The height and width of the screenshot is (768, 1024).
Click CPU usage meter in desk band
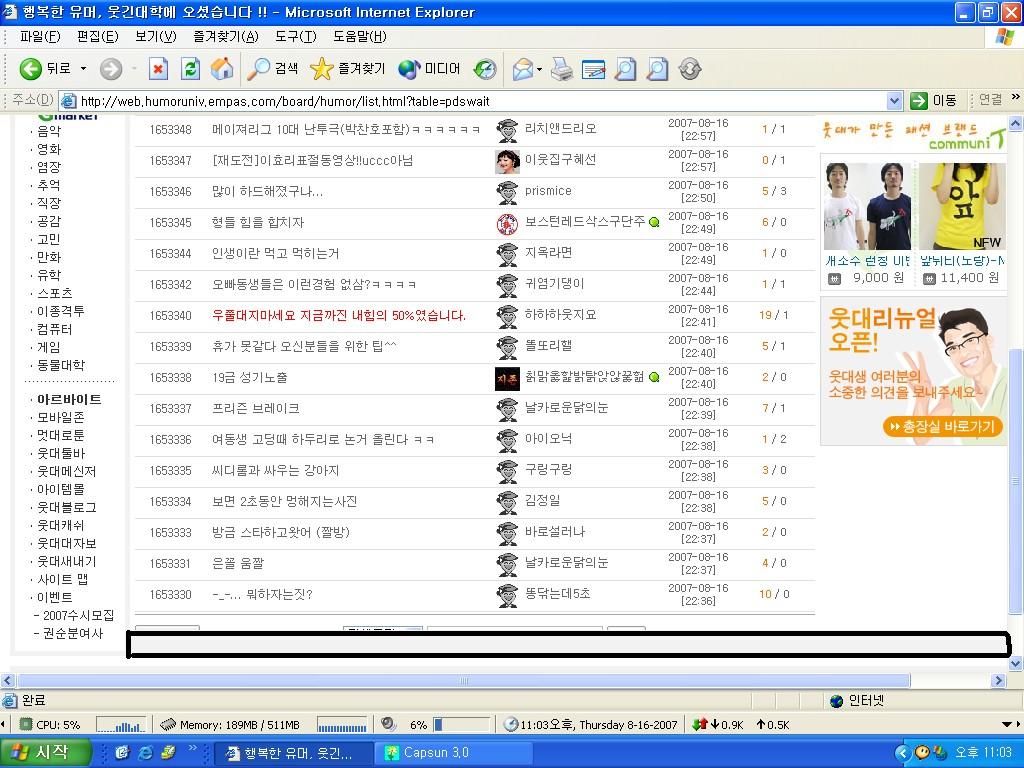tap(82, 725)
